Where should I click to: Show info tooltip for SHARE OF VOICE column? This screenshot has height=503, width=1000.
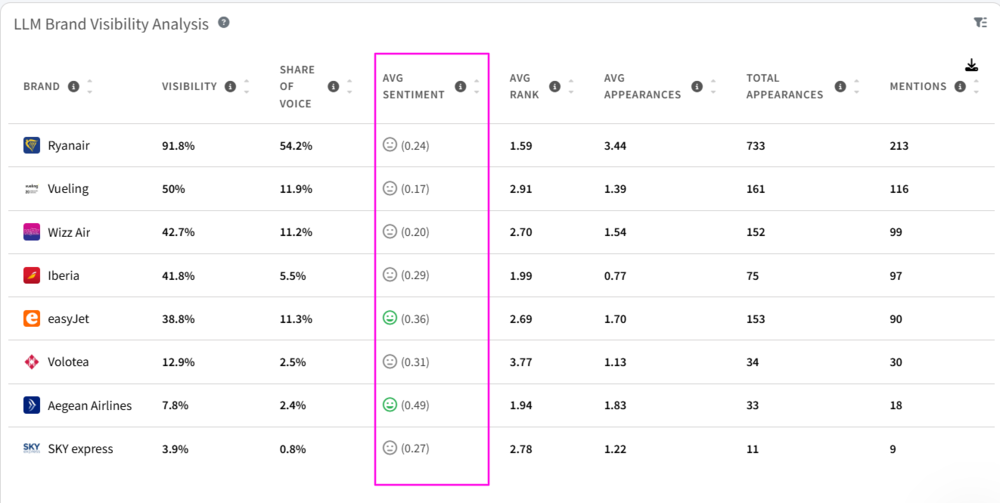click(x=333, y=86)
